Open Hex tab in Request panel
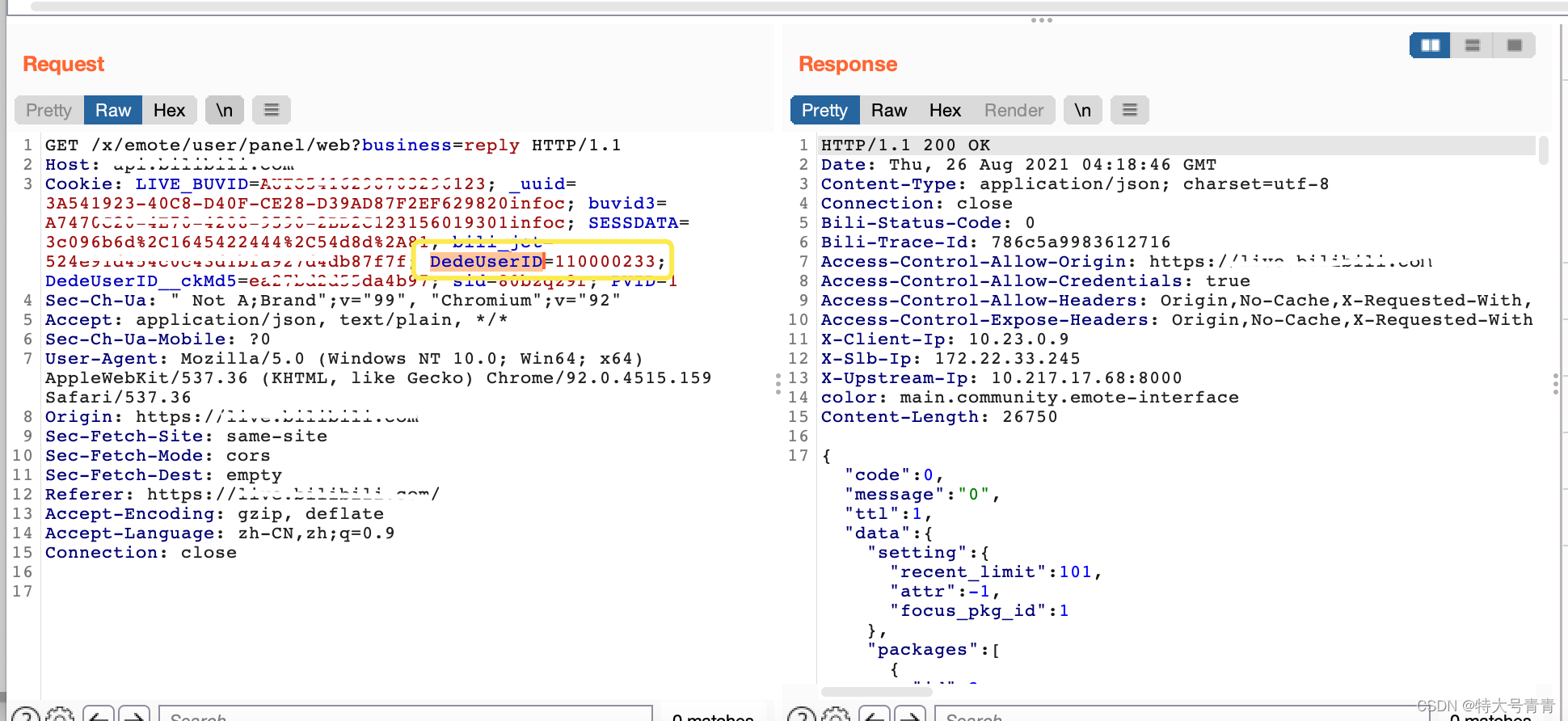This screenshot has height=721, width=1568. point(169,110)
